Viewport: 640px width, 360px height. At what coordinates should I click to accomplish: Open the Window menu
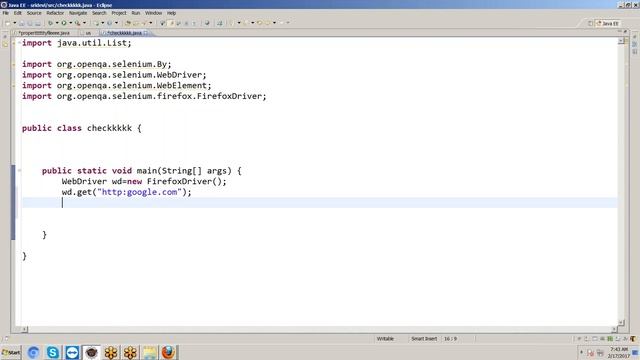coord(153,13)
